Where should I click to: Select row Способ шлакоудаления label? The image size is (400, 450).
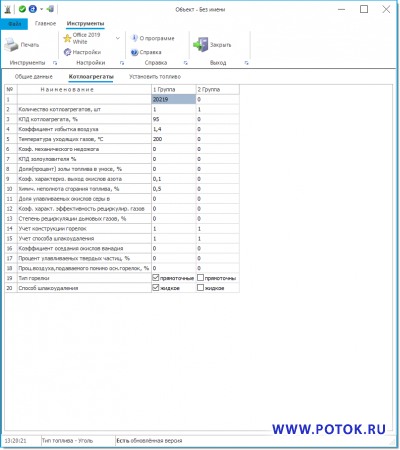click(x=84, y=288)
